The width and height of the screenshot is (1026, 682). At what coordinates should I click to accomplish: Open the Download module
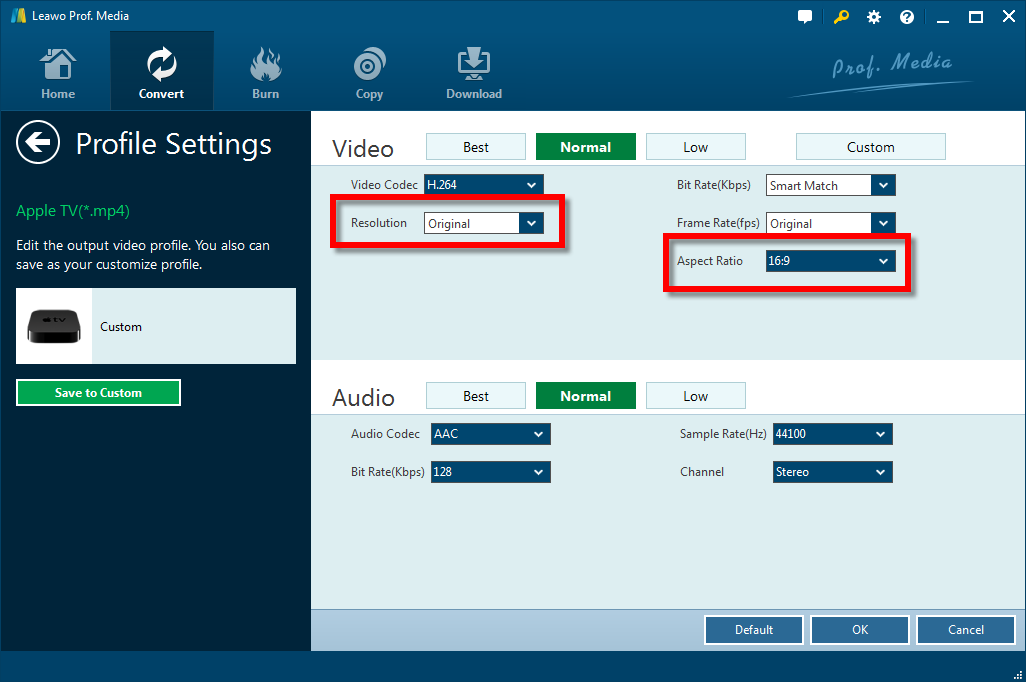click(474, 73)
